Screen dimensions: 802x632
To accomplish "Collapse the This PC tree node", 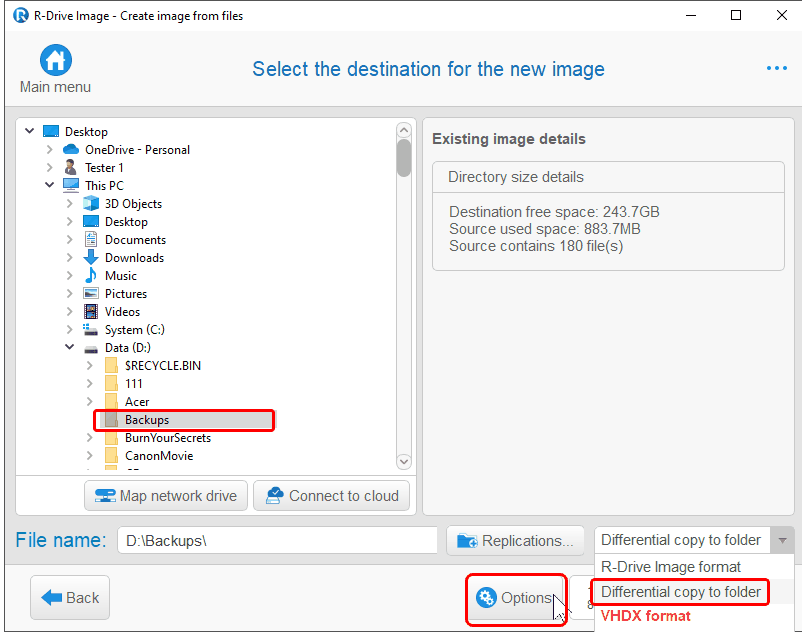I will click(49, 186).
